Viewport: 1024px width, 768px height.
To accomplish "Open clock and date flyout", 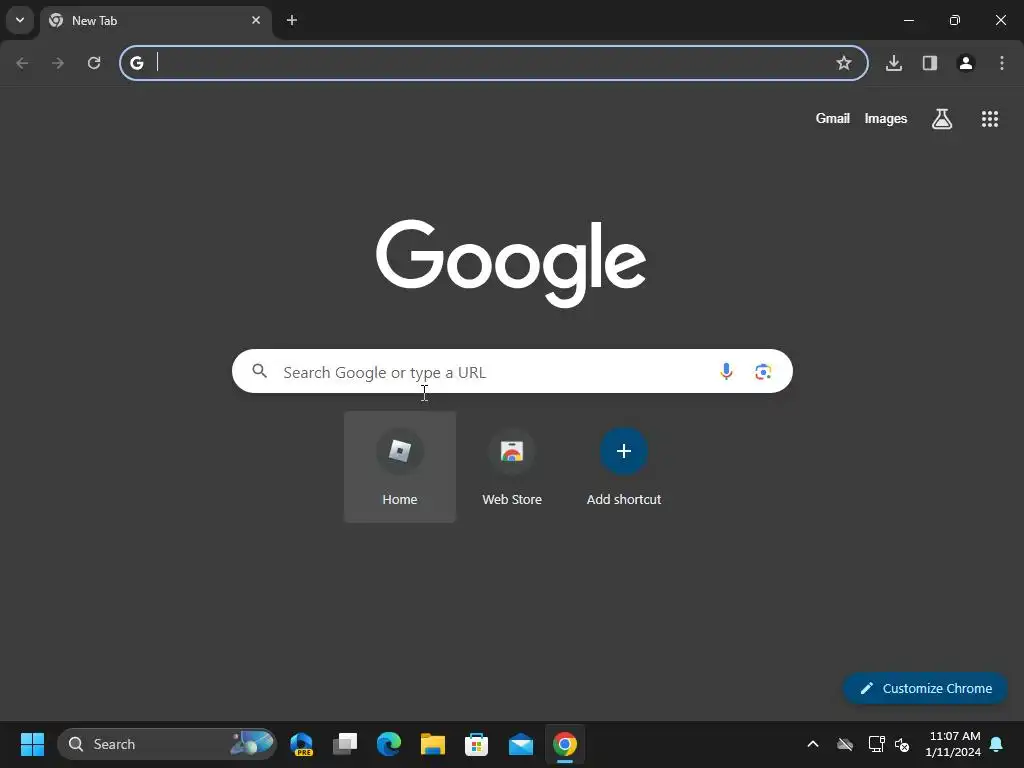I will (x=953, y=744).
